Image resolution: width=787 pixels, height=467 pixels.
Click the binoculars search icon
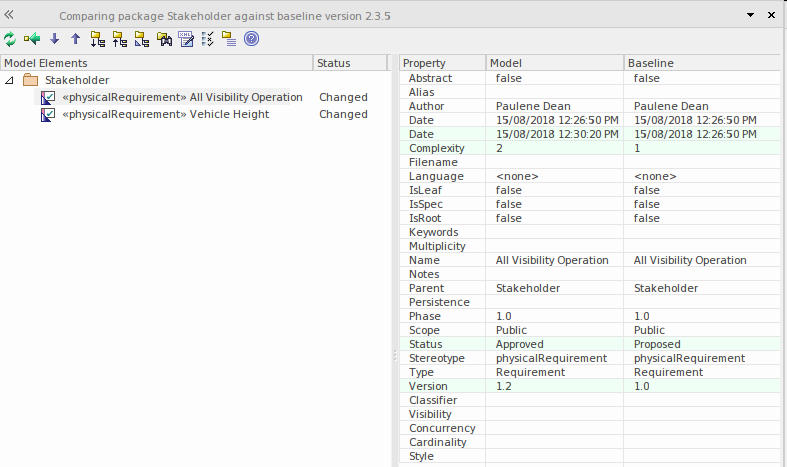coord(164,39)
